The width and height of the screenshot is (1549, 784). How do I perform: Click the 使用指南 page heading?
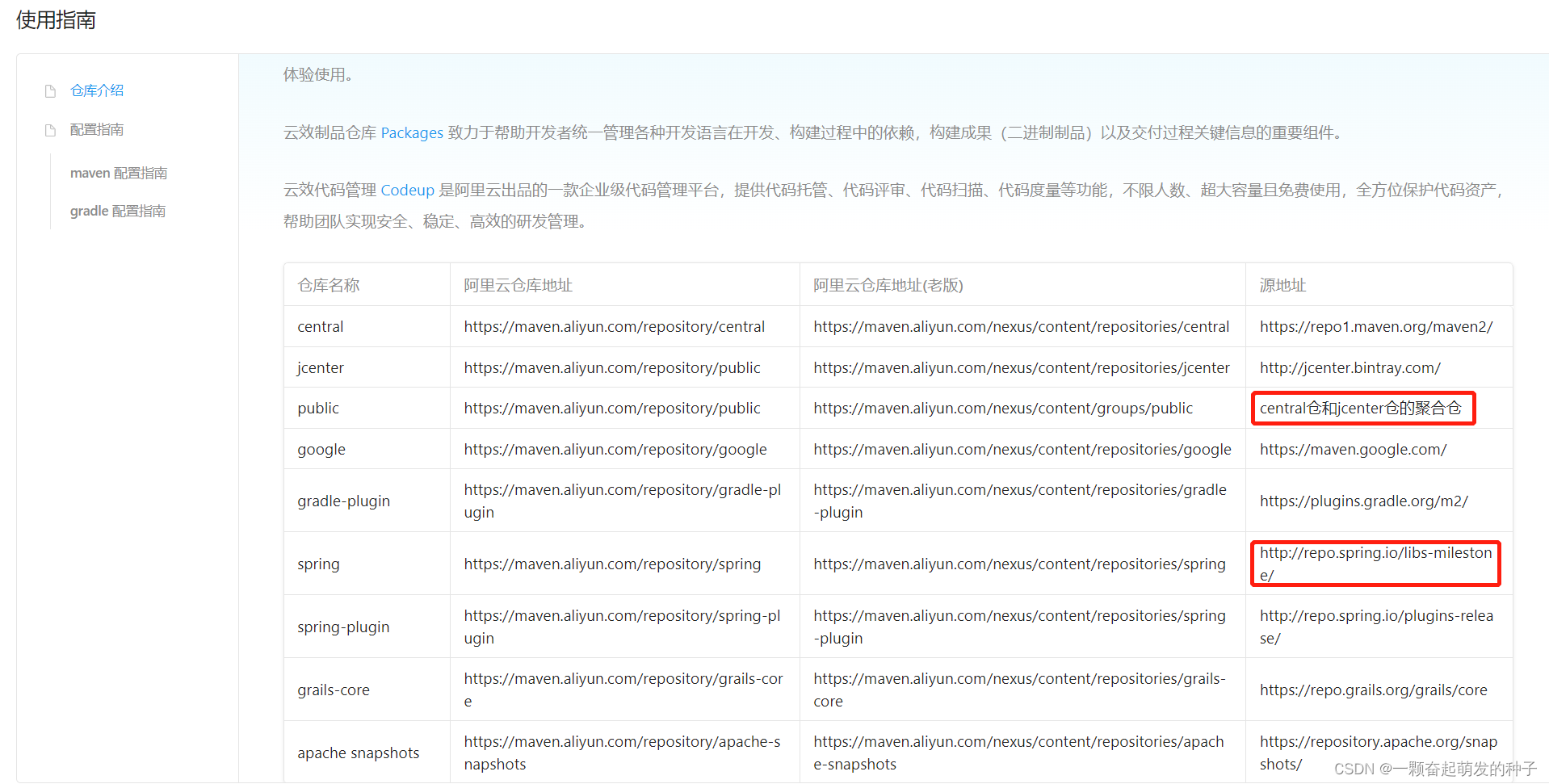click(x=57, y=20)
